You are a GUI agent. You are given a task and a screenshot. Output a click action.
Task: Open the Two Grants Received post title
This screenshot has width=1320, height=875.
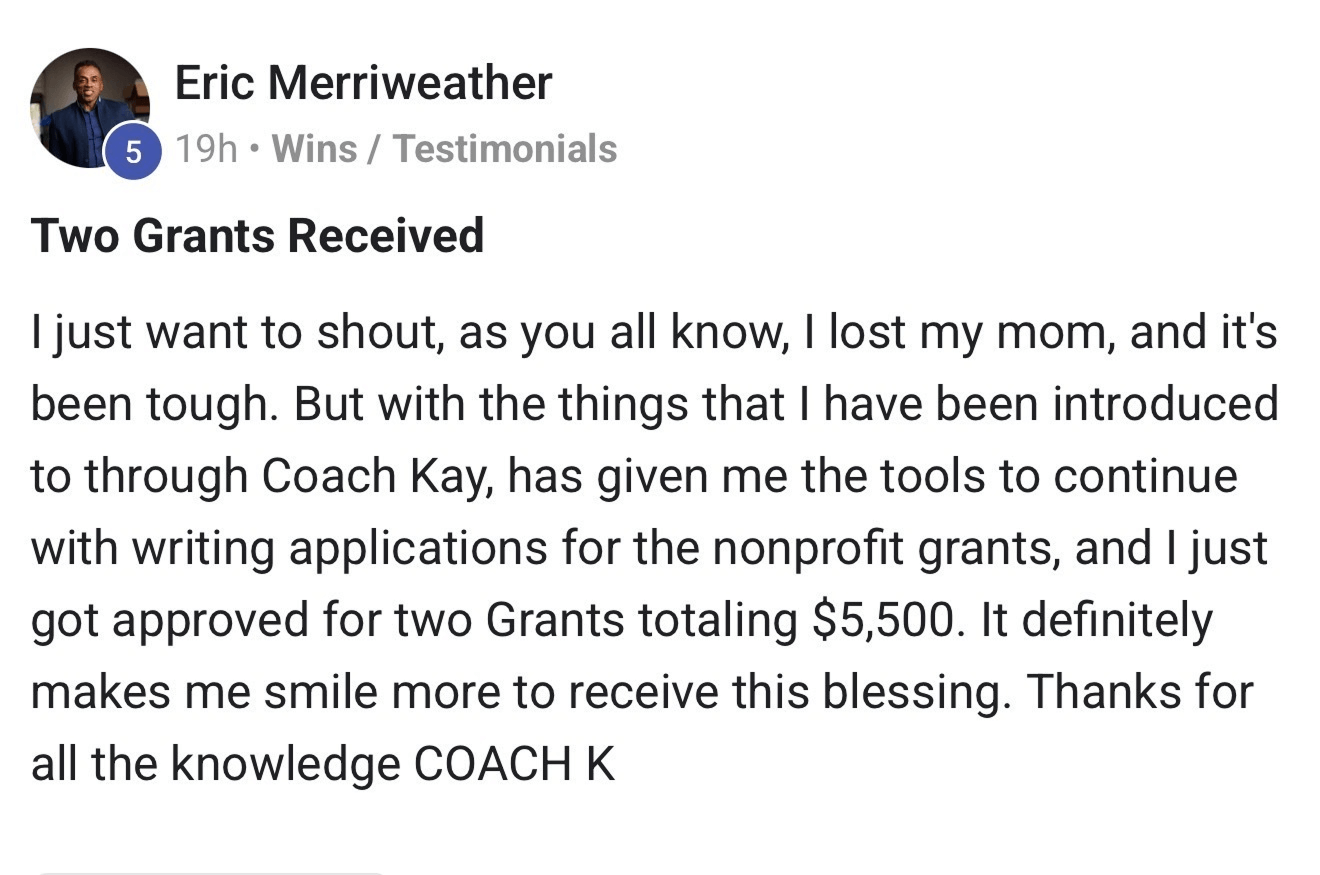coord(257,236)
